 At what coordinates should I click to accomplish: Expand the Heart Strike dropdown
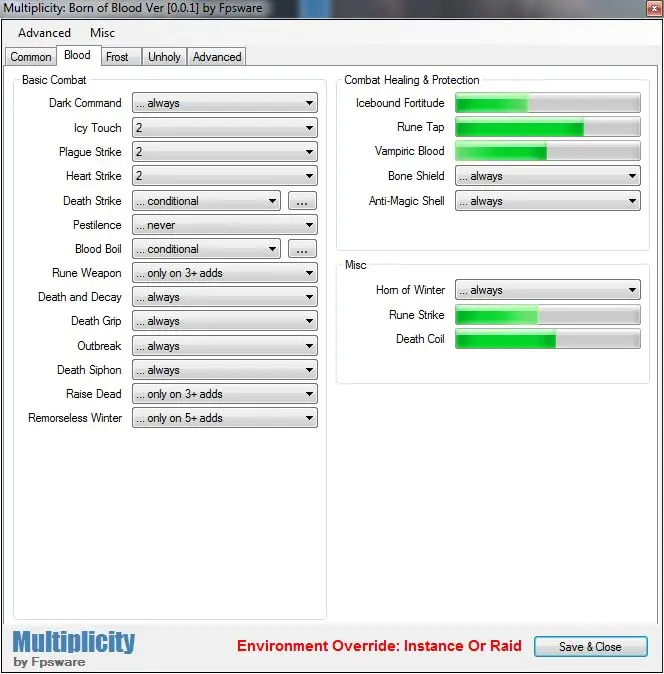pyautogui.click(x=225, y=176)
